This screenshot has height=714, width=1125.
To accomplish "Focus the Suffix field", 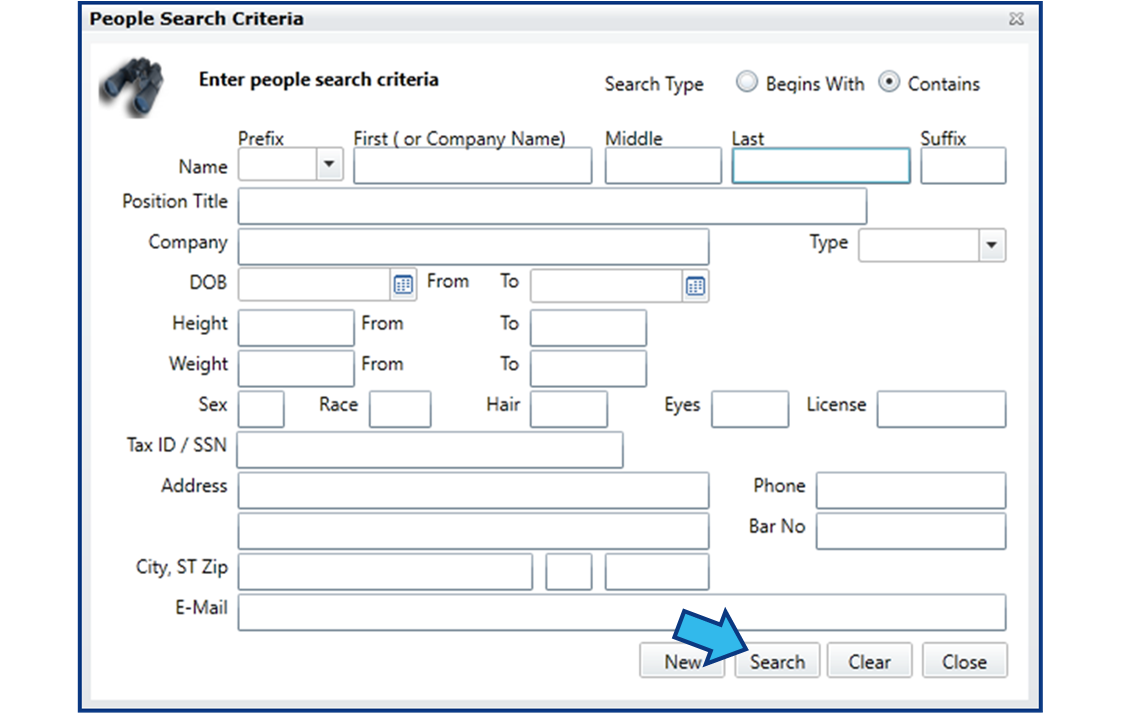I will click(963, 166).
